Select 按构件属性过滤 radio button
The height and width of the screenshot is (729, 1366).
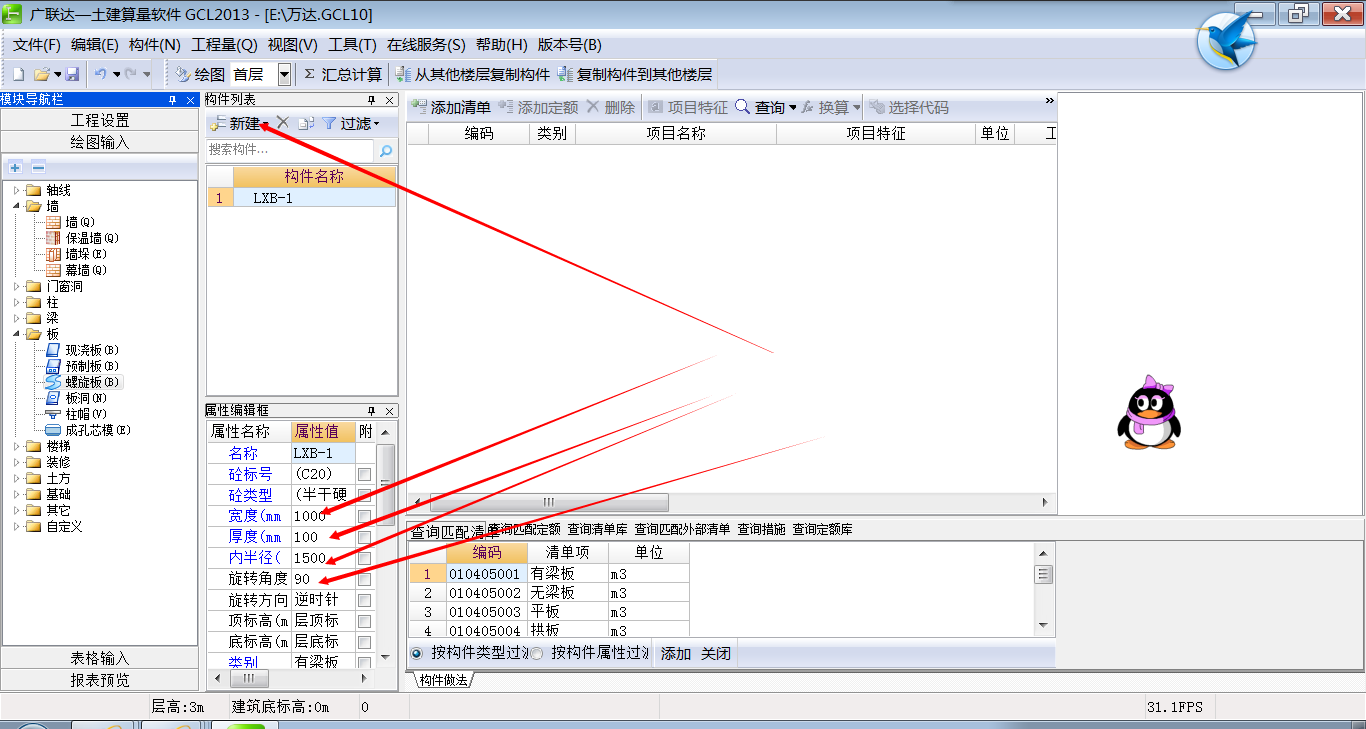coord(537,653)
